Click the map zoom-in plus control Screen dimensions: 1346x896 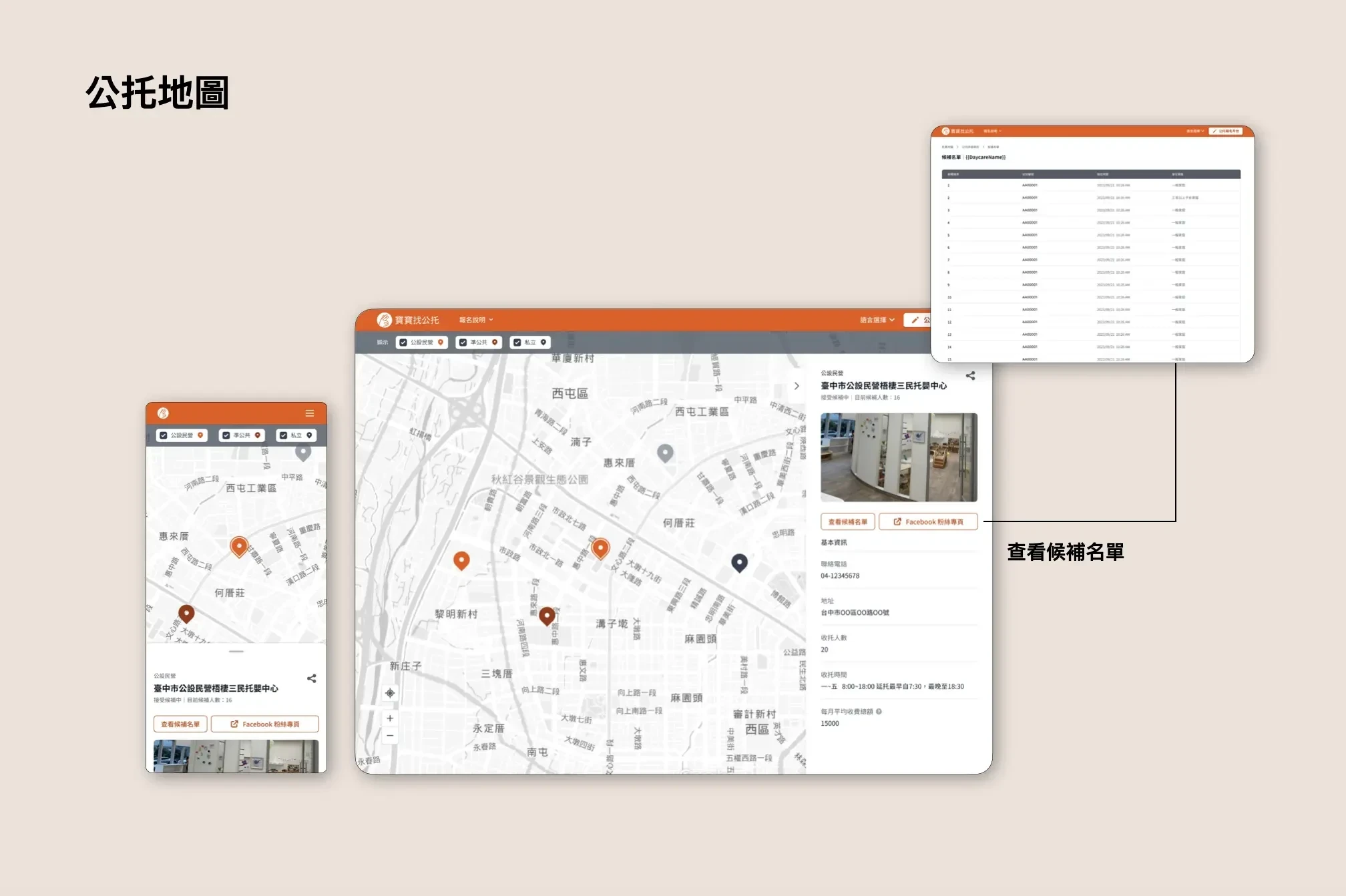pos(390,718)
